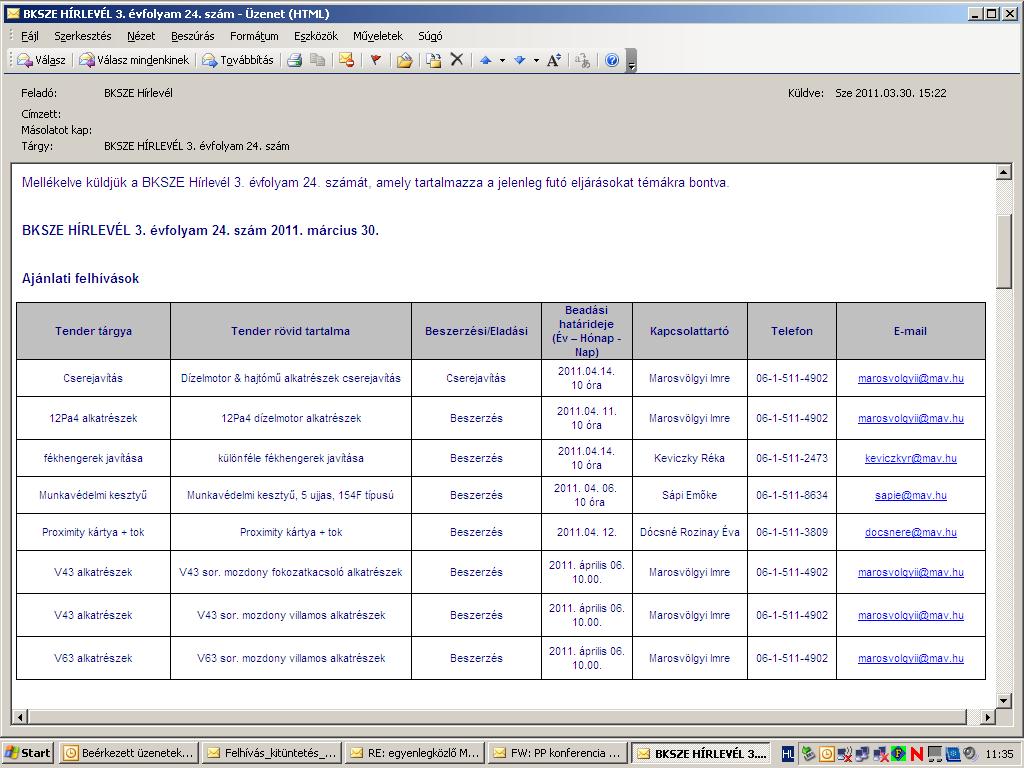Switch to Felhívás_kitüntetés taskbar window
The width and height of the screenshot is (1024, 768).
[x=272, y=753]
